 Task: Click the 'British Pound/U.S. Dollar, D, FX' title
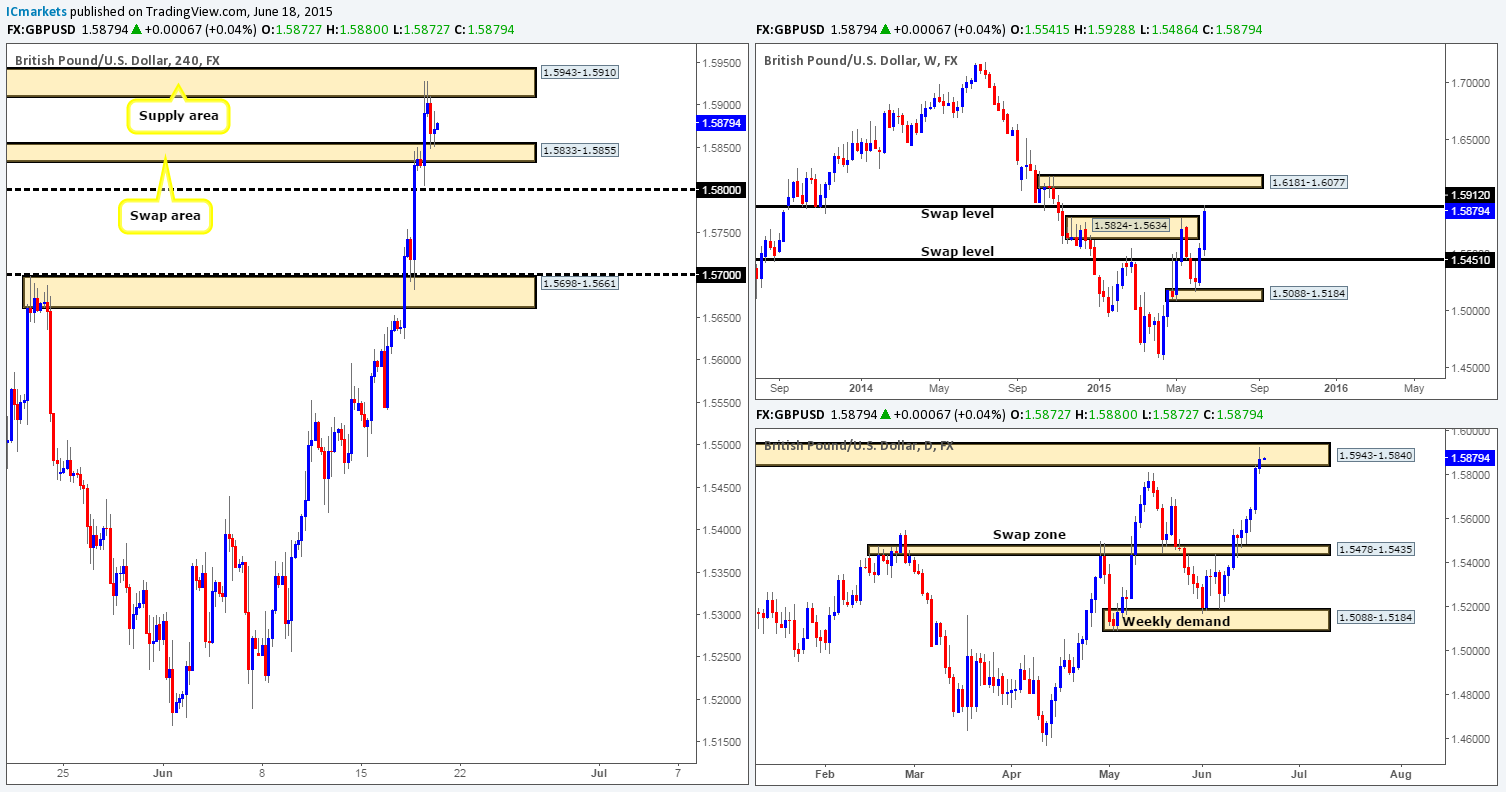click(x=859, y=445)
